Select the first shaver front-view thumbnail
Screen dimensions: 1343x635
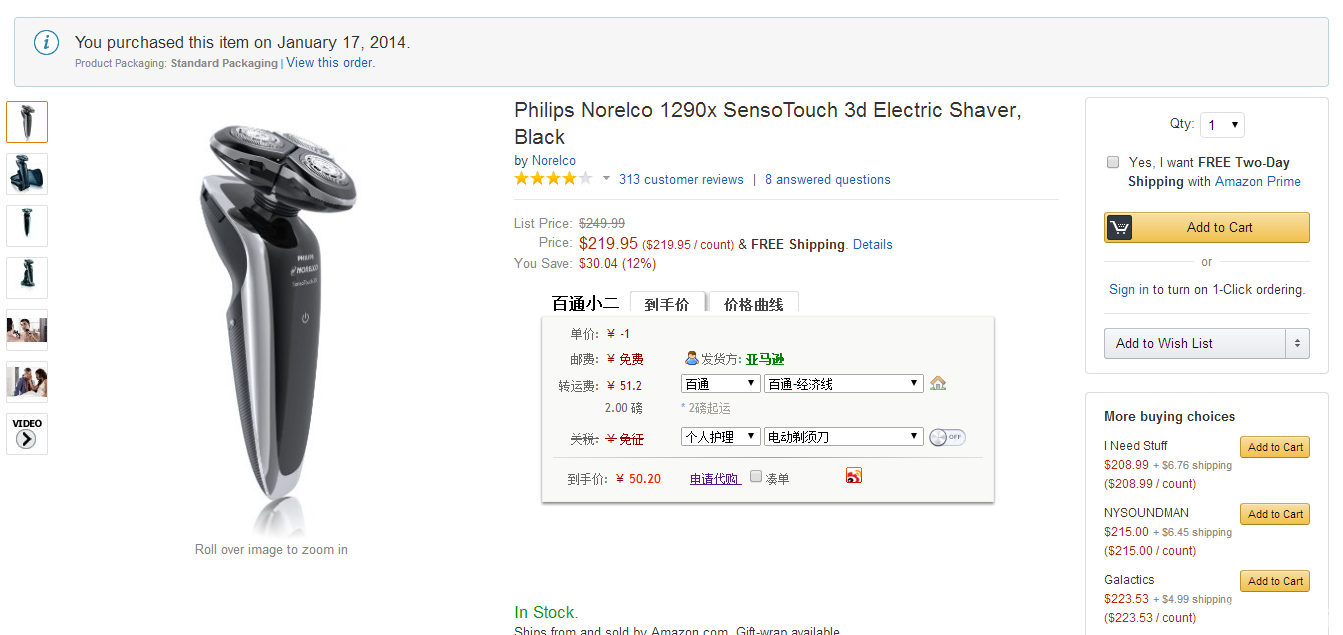[27, 122]
